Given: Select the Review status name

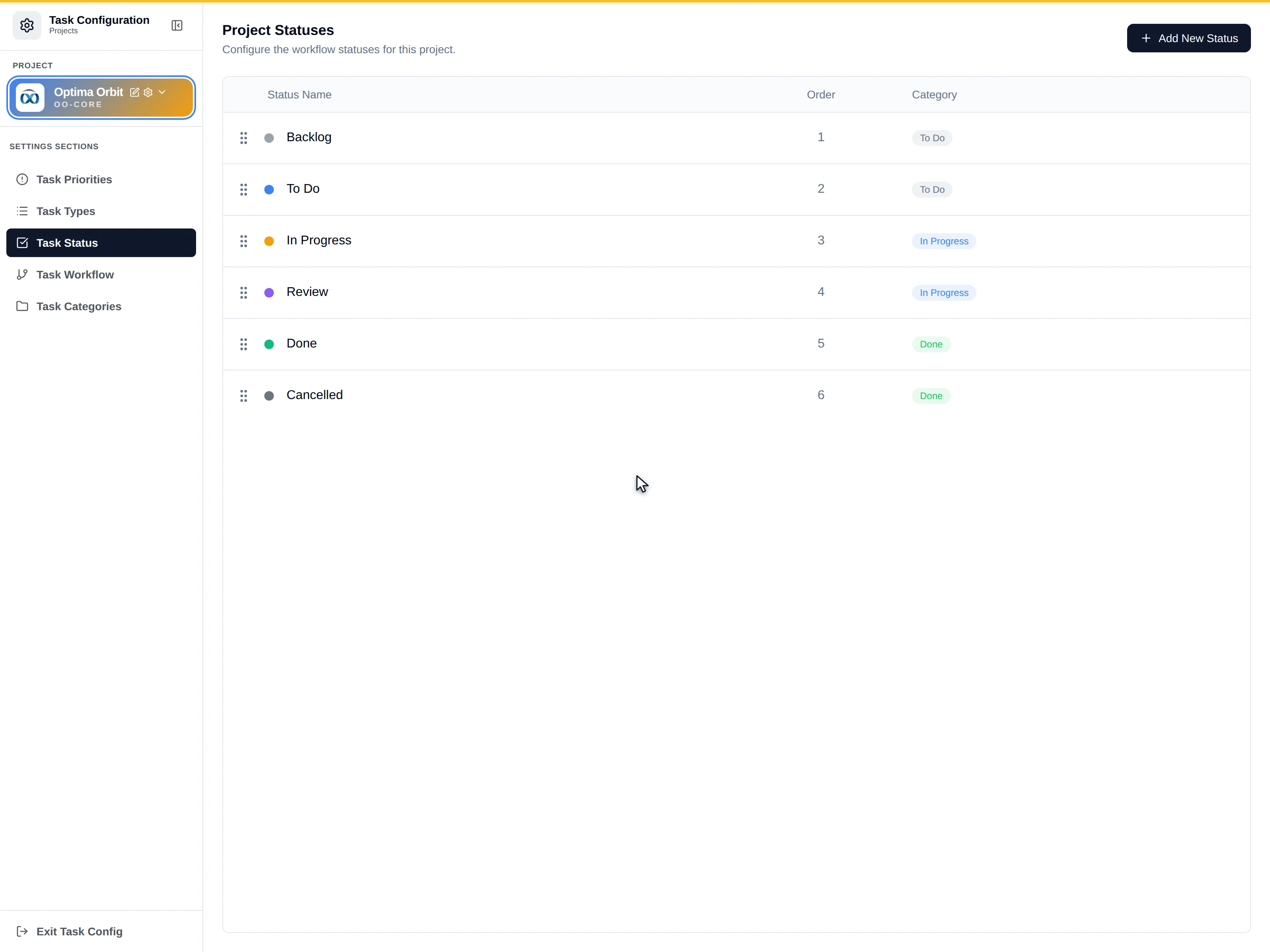Looking at the screenshot, I should 307,292.
